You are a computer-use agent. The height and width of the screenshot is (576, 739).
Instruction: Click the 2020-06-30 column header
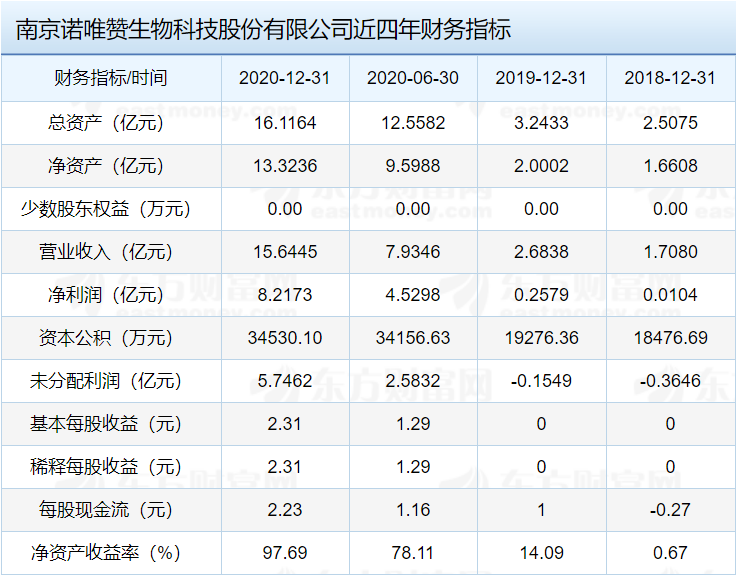(413, 79)
